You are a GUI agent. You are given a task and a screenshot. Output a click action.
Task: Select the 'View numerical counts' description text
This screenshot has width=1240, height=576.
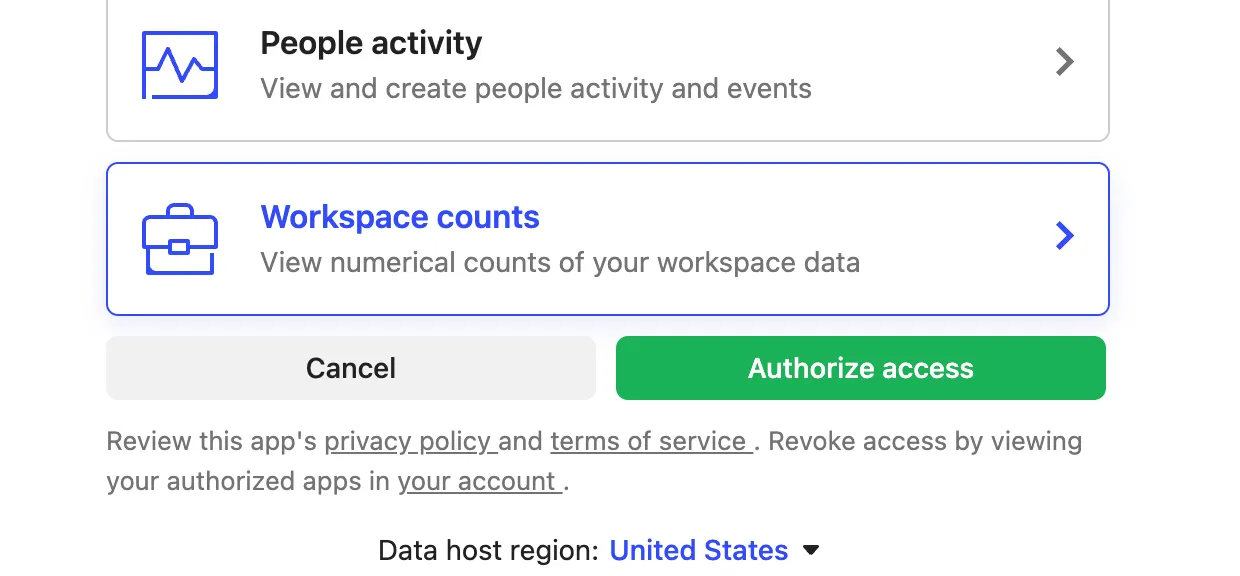click(560, 263)
